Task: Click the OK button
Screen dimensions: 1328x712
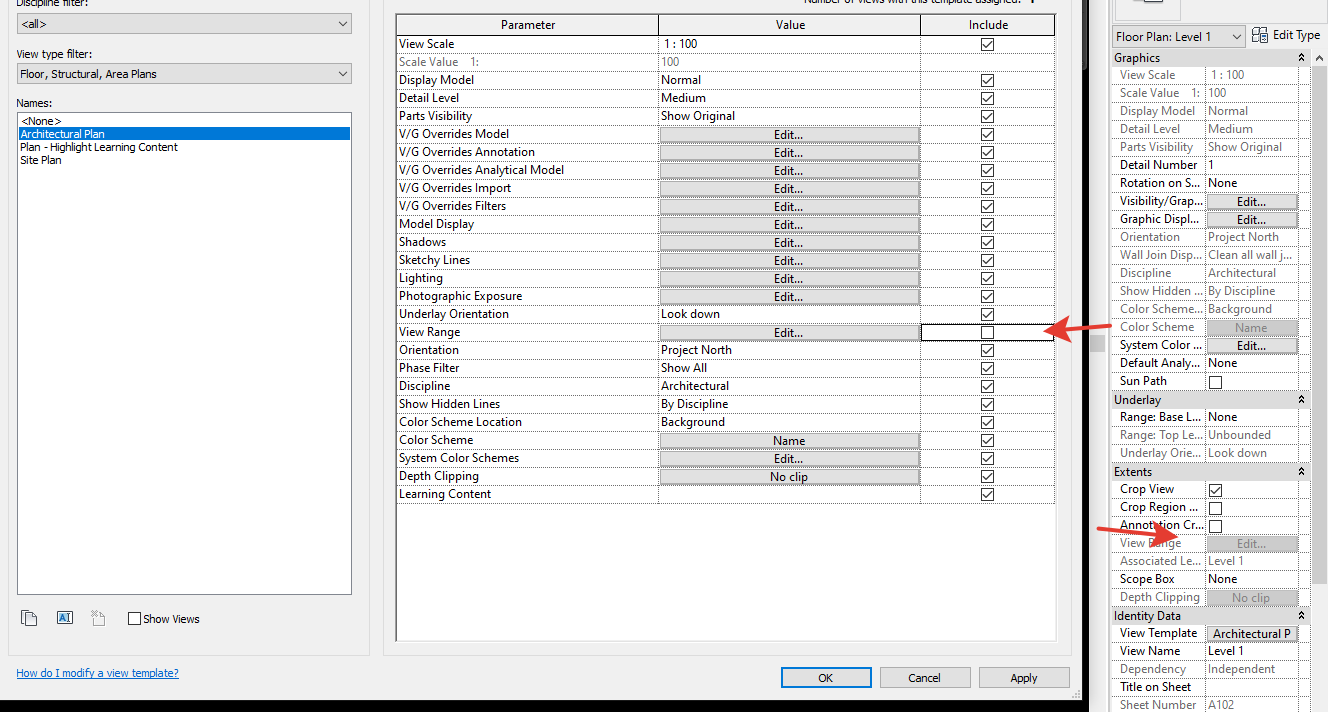Action: [x=825, y=677]
